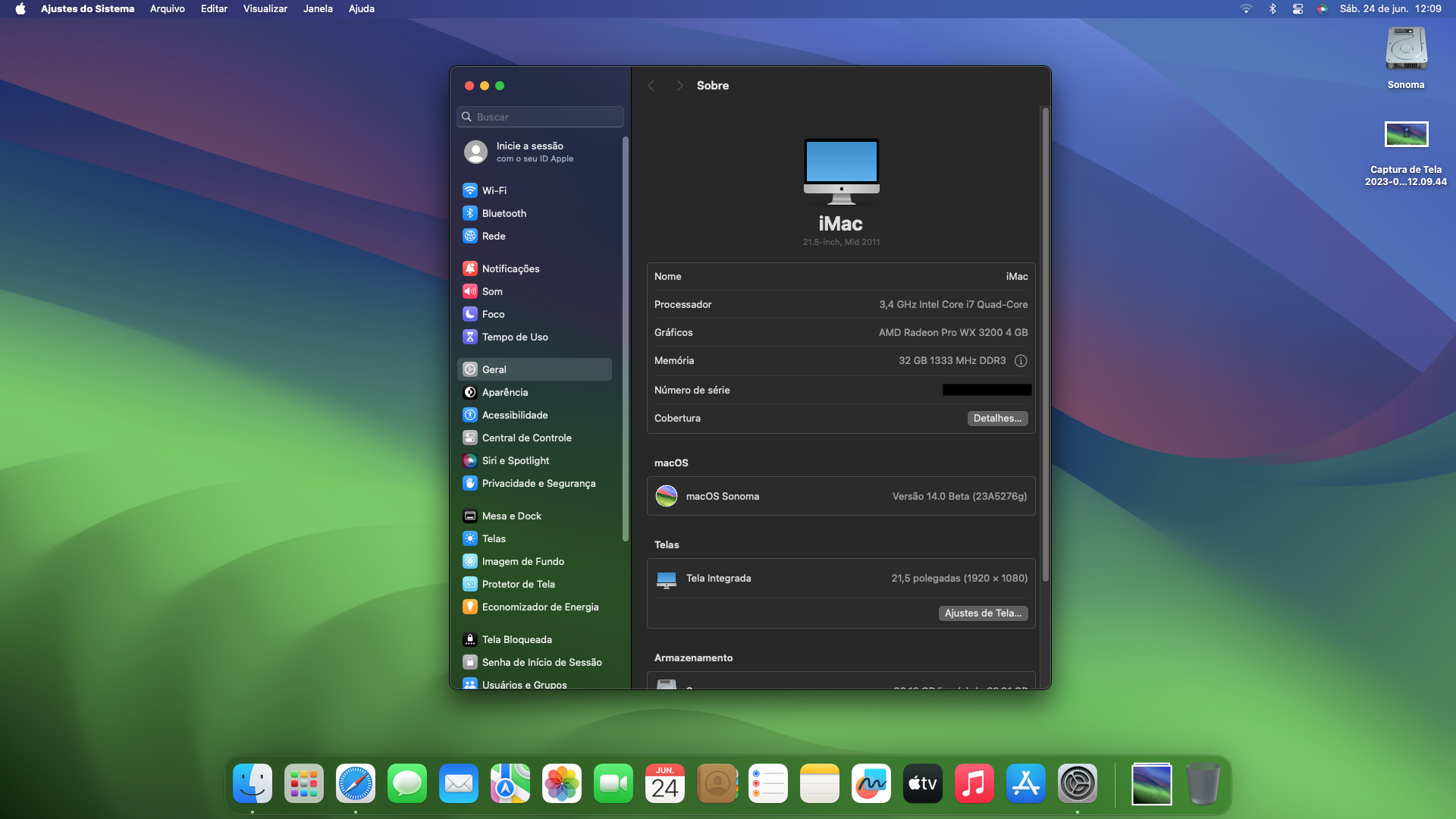Select Imagem de Fundo in sidebar
1456x819 pixels.
522,561
